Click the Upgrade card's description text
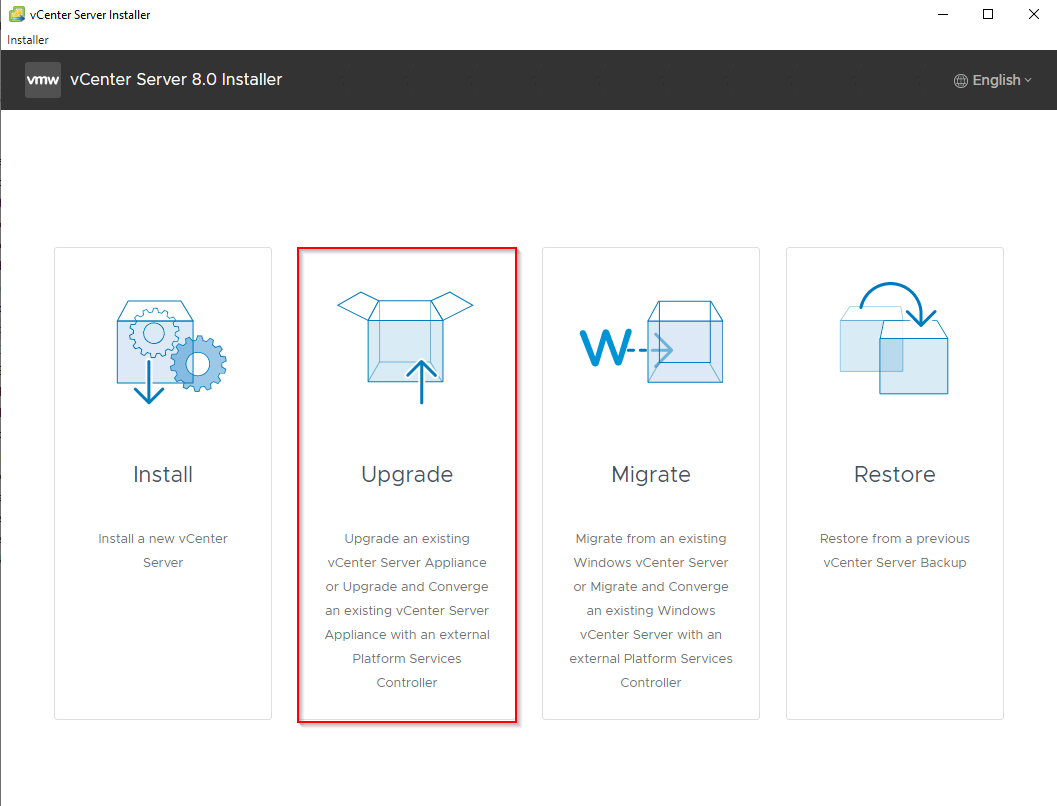 click(407, 610)
